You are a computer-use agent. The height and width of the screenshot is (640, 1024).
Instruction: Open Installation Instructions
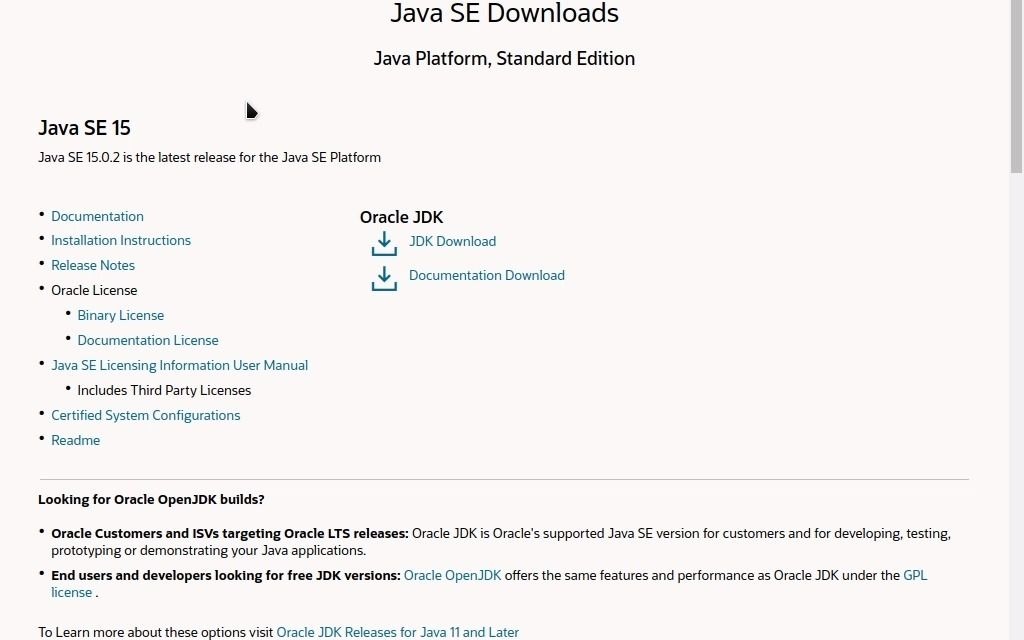click(x=121, y=240)
